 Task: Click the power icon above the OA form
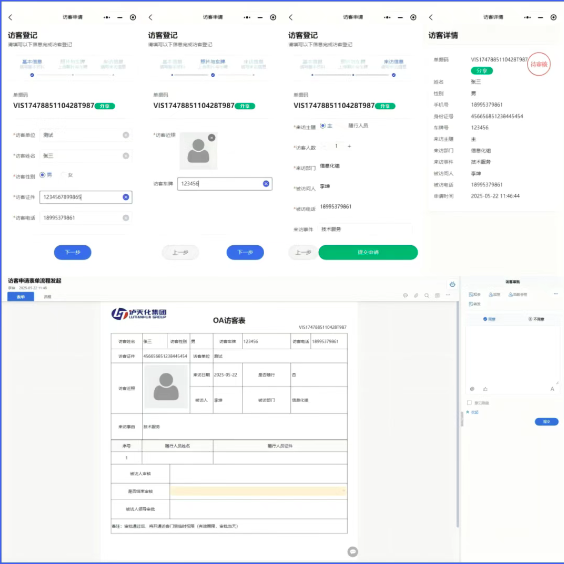coord(452,284)
